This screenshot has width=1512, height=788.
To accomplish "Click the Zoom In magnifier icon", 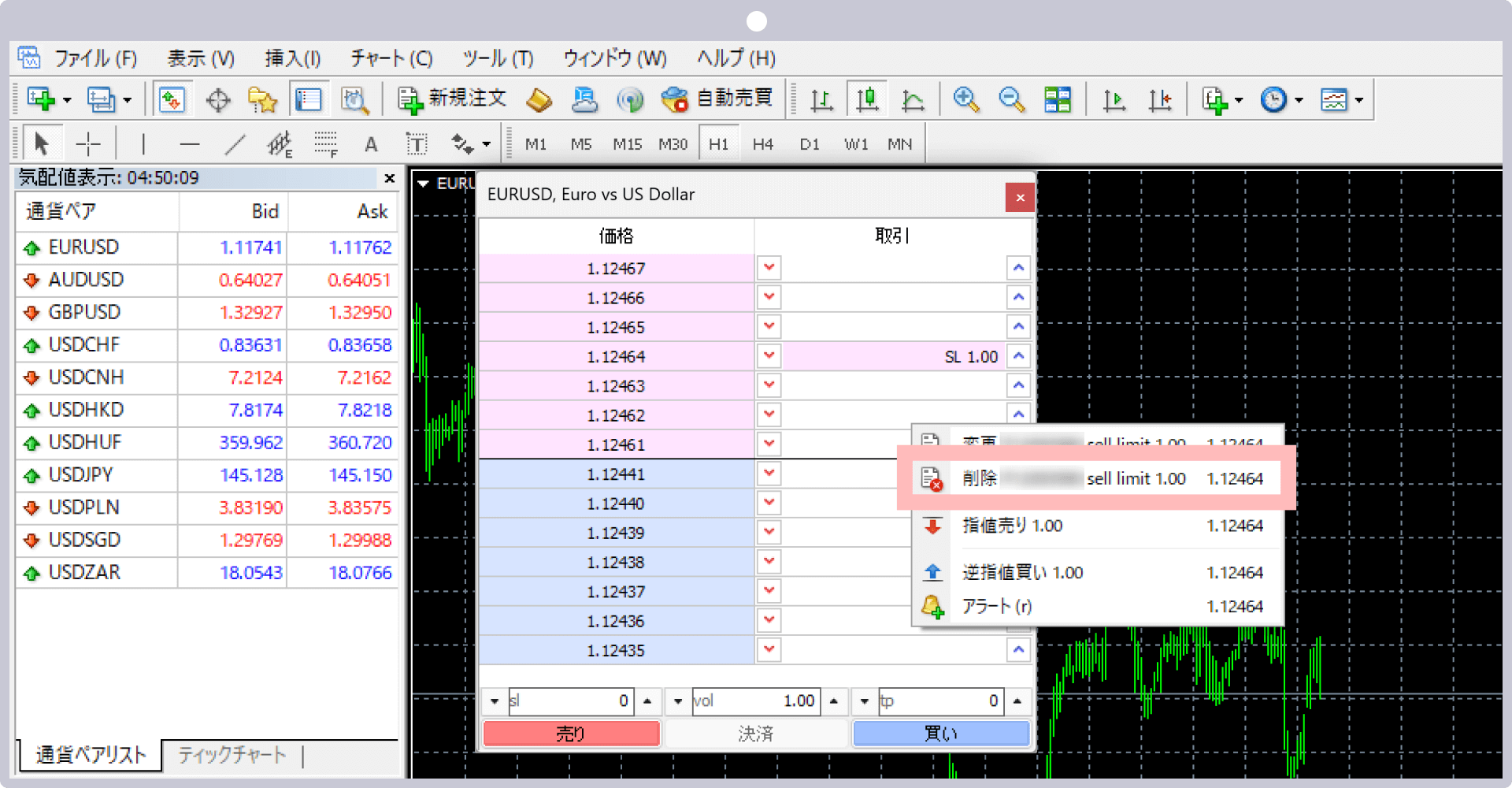I will [x=965, y=99].
